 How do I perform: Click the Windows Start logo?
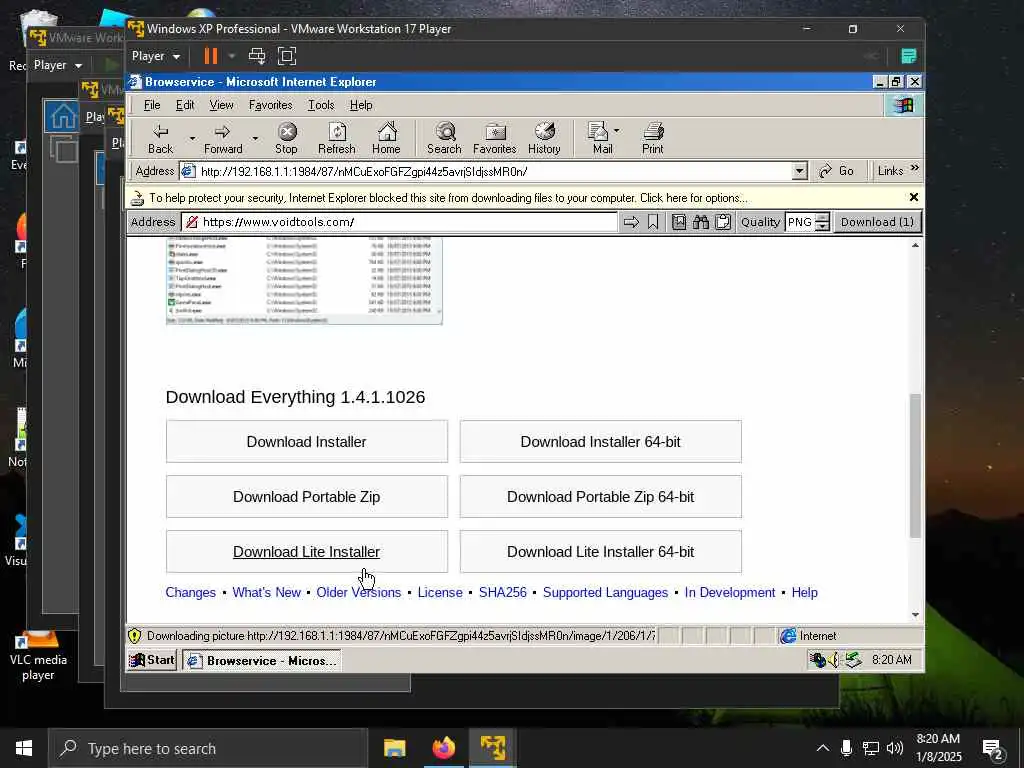tap(24, 748)
